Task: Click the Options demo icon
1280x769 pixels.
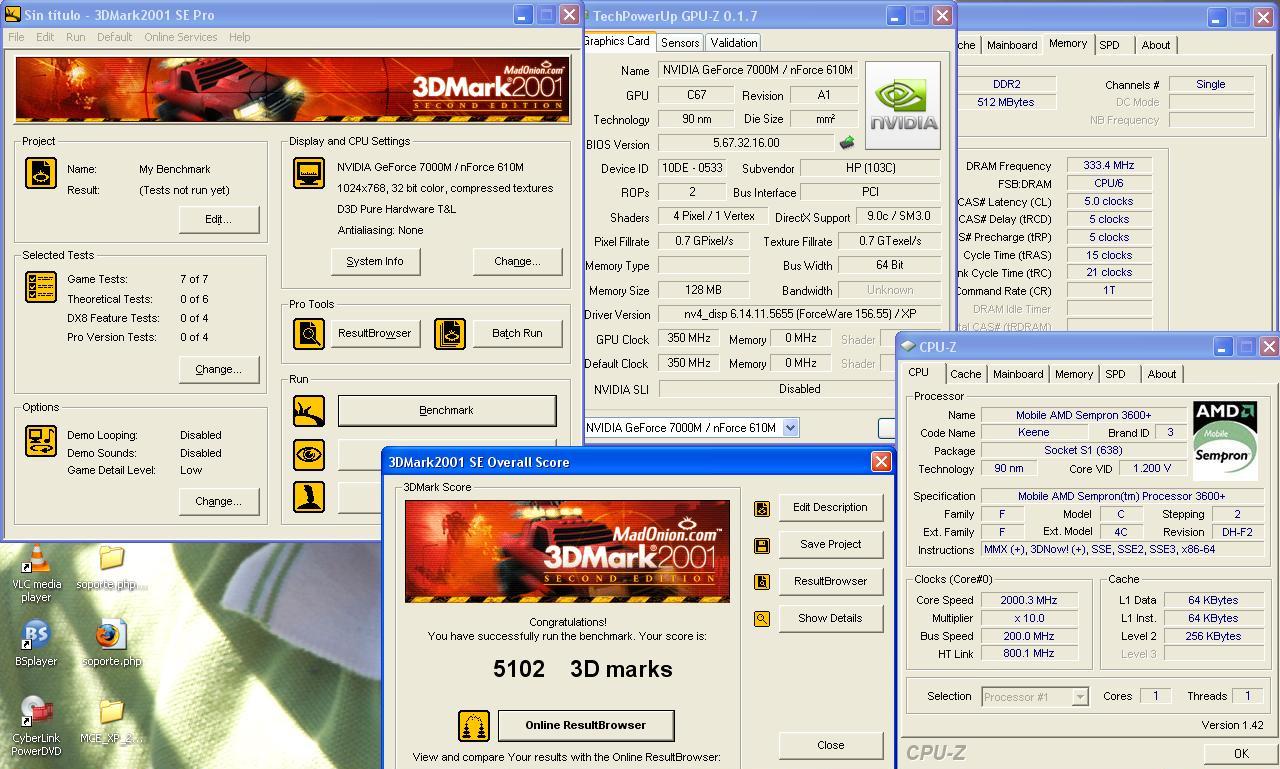Action: 41,441
